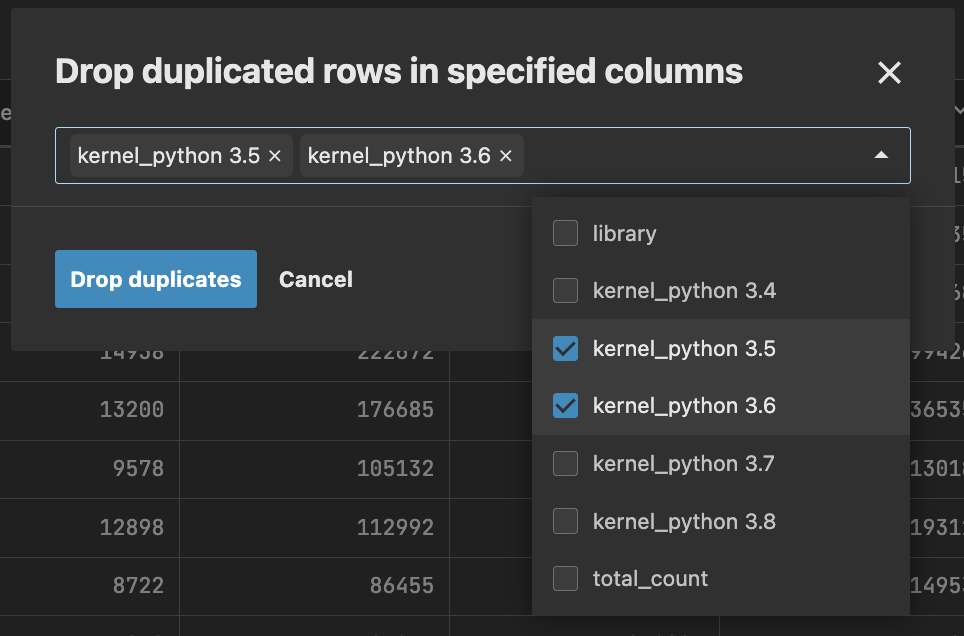This screenshot has width=964, height=636.
Task: Select the kernel_python 3.5 chip label
Action: 168,156
